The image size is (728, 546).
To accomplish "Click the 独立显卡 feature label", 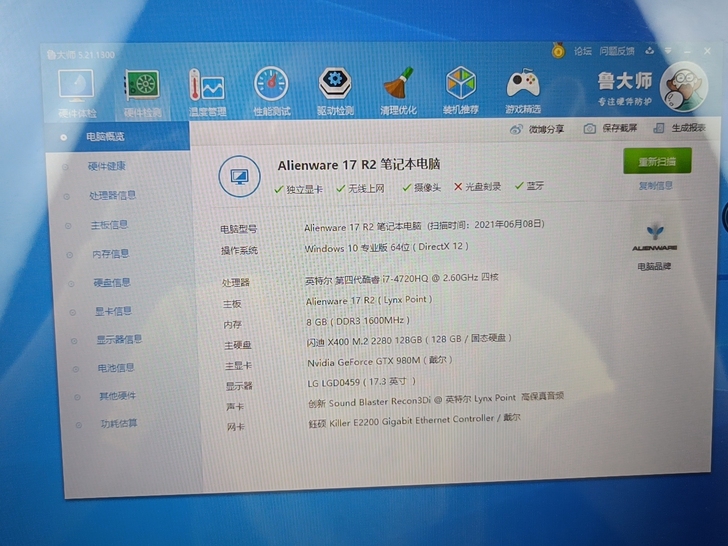I will click(x=304, y=189).
